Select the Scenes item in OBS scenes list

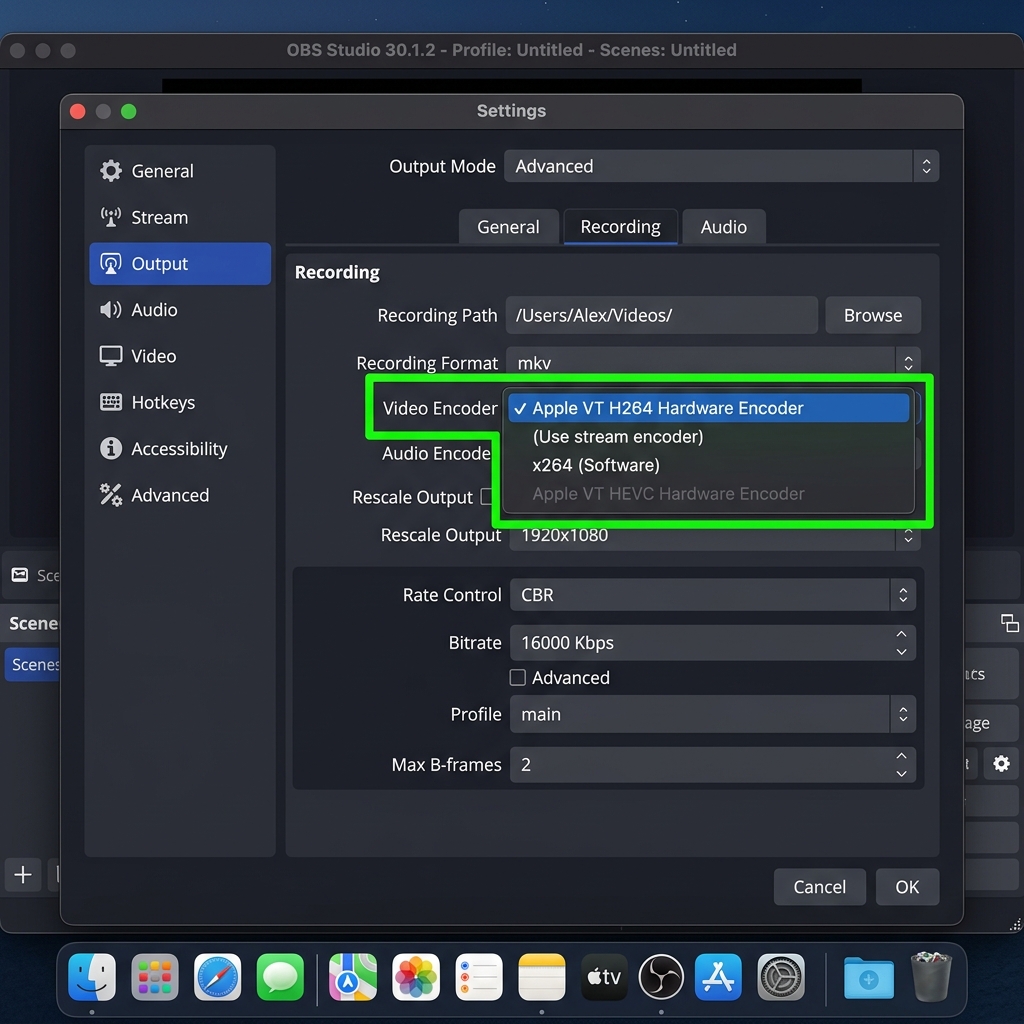click(33, 664)
